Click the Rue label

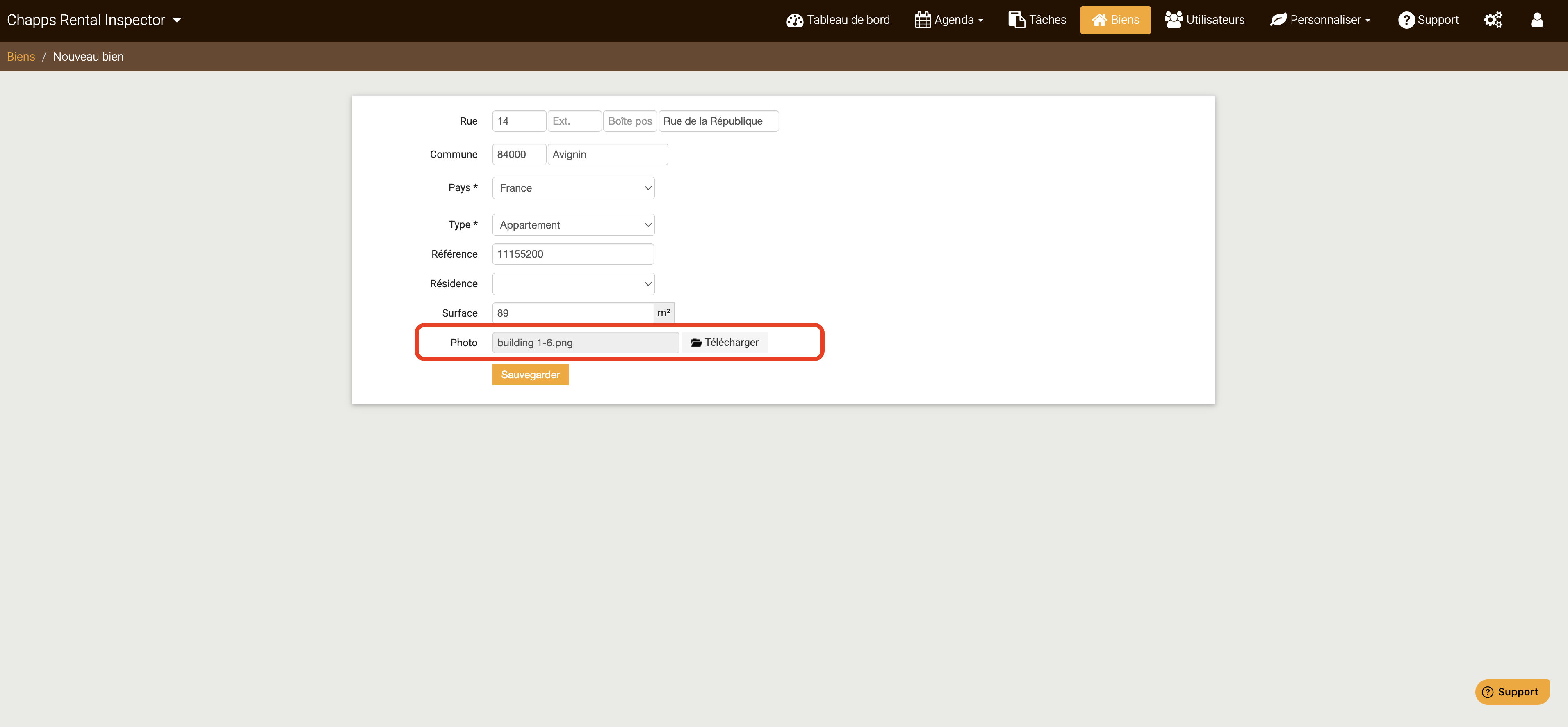469,121
